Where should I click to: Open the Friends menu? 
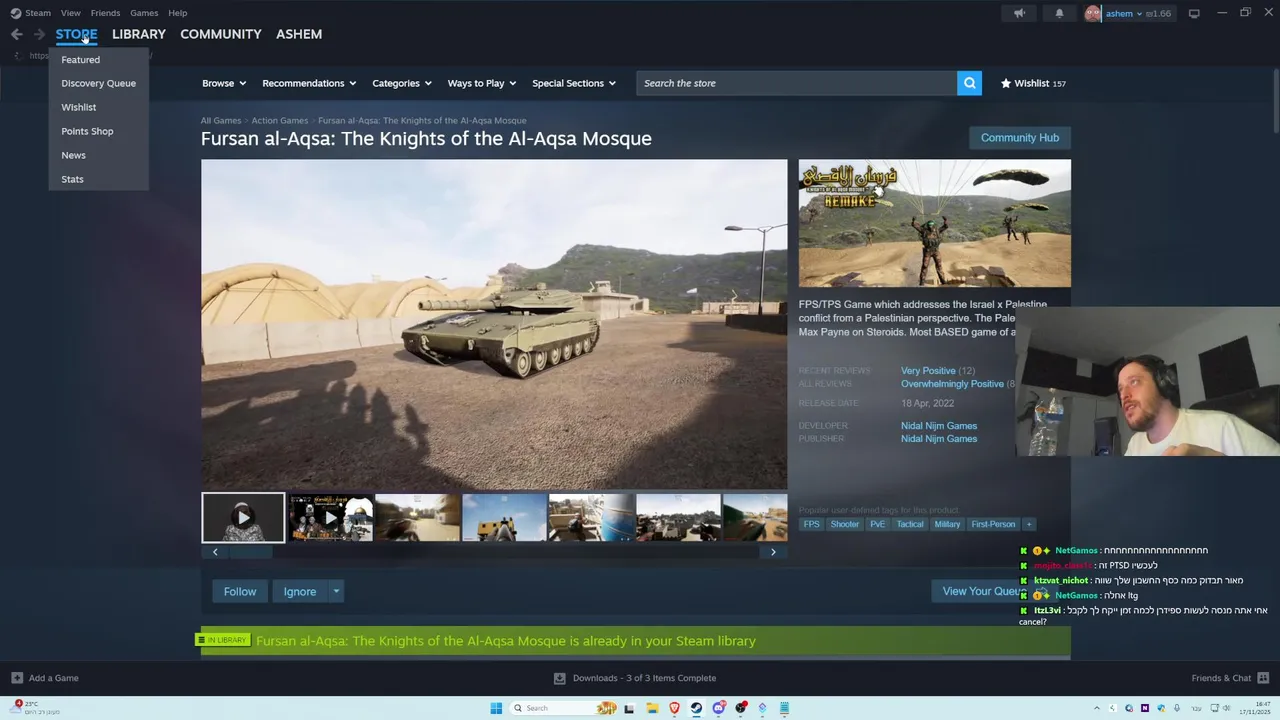pyautogui.click(x=105, y=13)
